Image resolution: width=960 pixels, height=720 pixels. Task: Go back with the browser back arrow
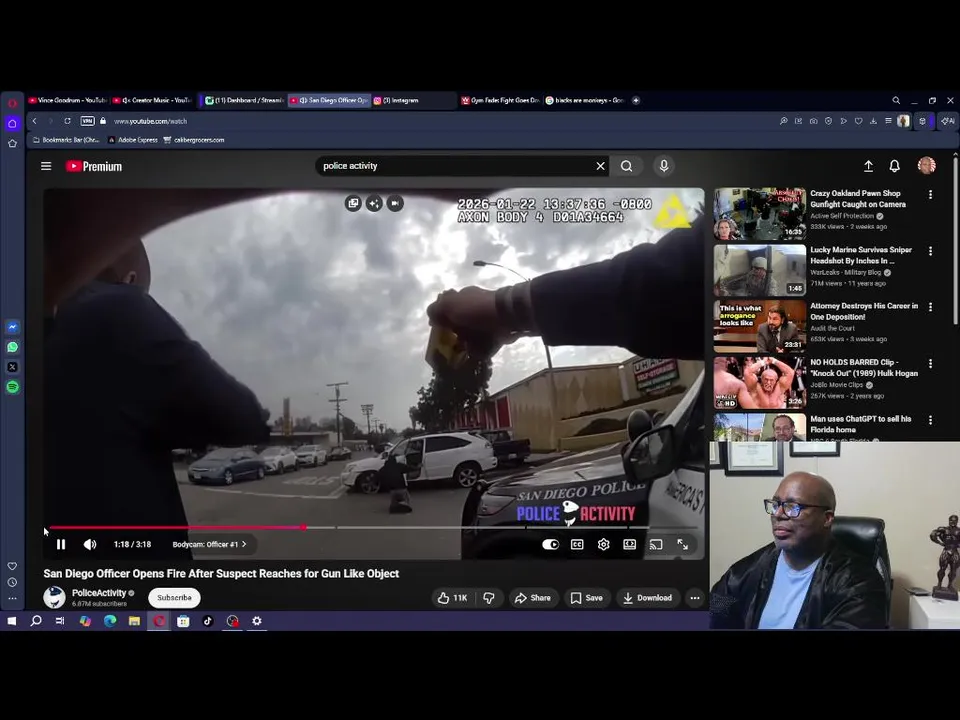35,121
